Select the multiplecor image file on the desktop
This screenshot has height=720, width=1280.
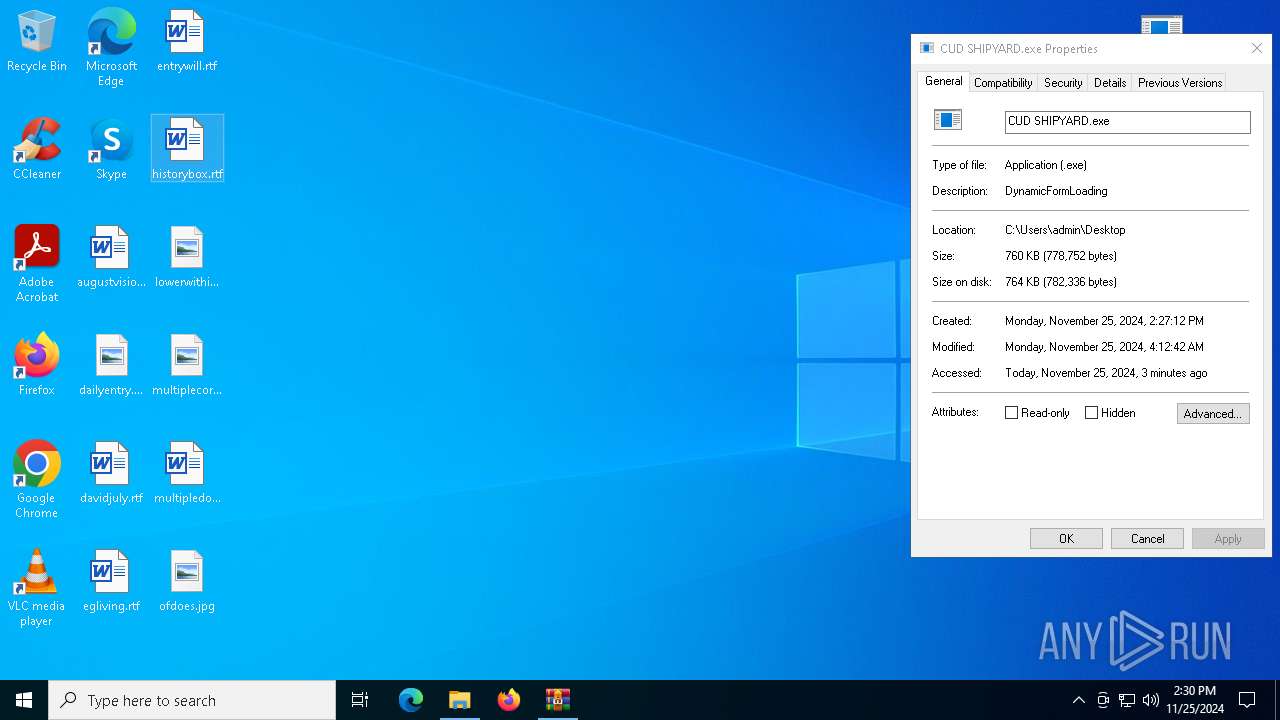click(x=186, y=365)
